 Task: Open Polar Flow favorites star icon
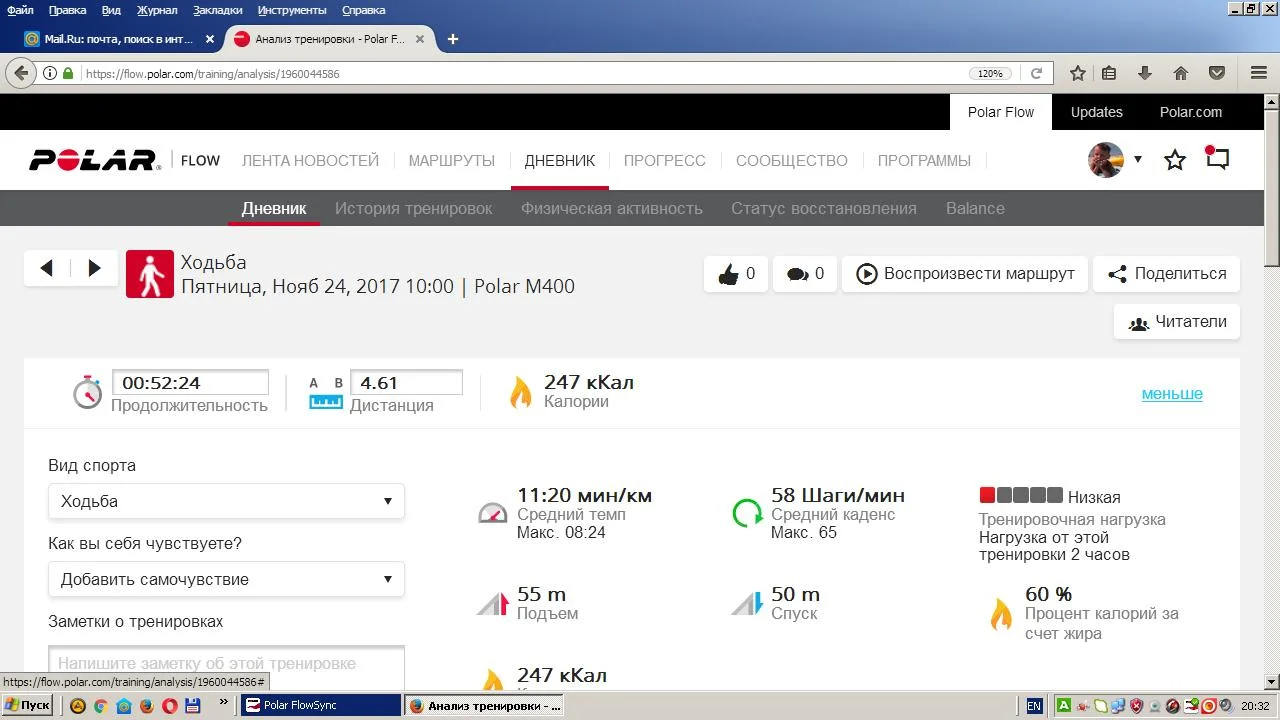coord(1175,160)
